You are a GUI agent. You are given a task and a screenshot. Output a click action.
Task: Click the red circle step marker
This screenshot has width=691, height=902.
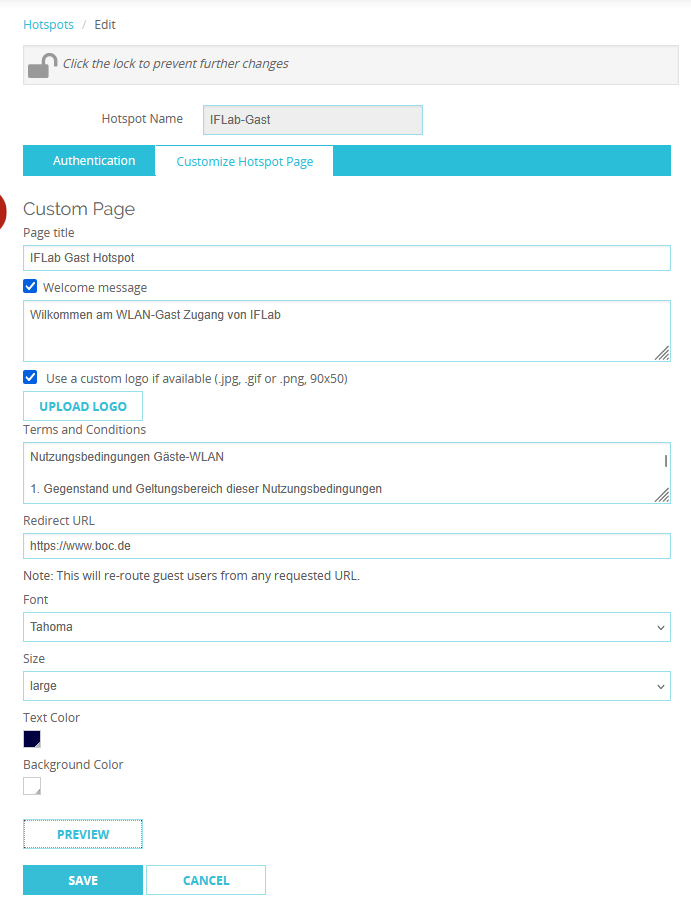pyautogui.click(x=2, y=209)
